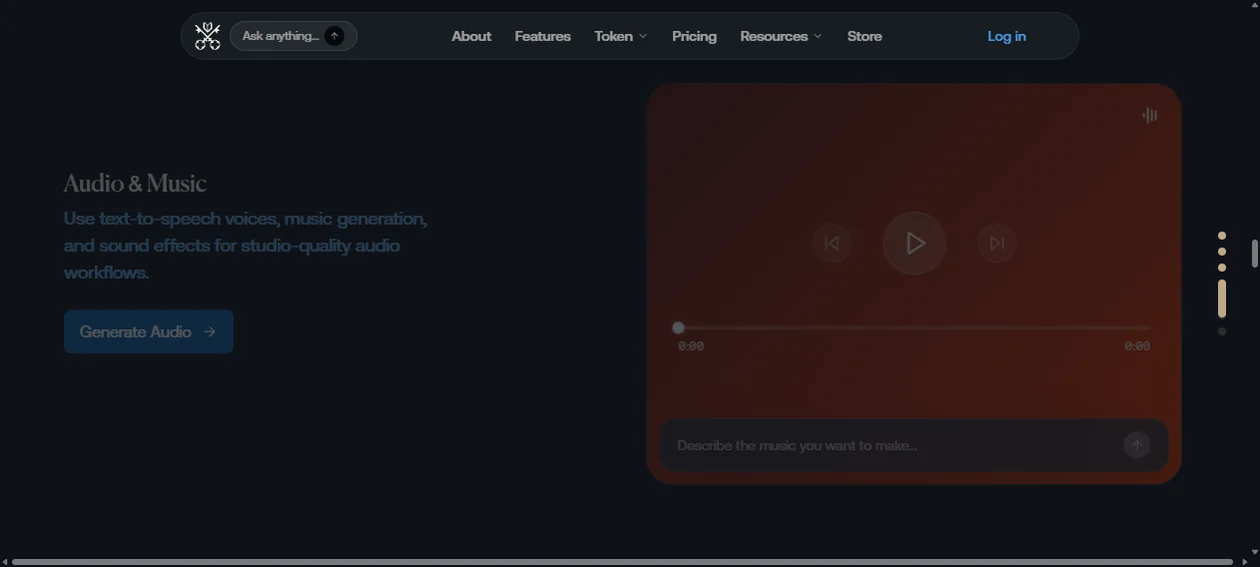Click the arrow on Generate Audio button

(x=209, y=332)
